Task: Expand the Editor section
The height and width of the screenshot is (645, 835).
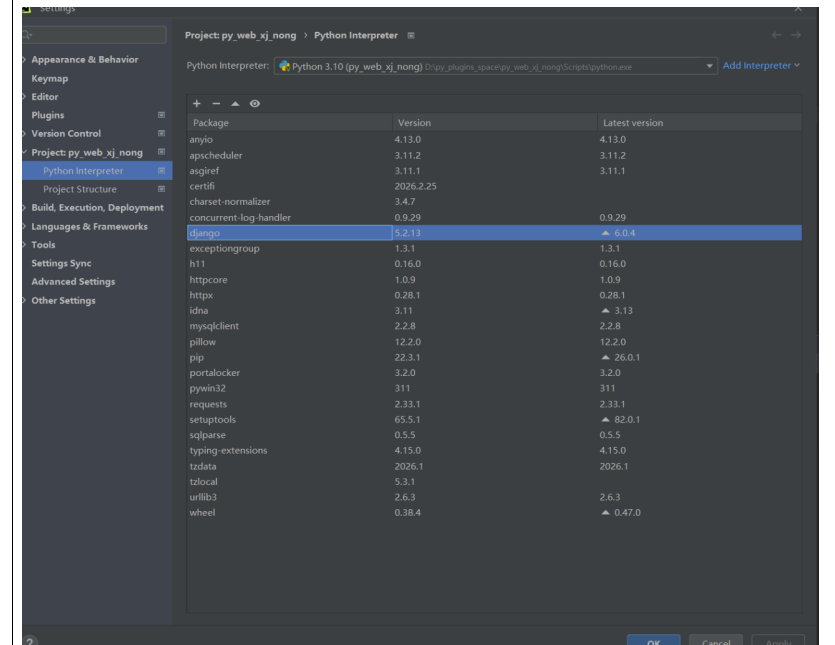Action: point(24,96)
